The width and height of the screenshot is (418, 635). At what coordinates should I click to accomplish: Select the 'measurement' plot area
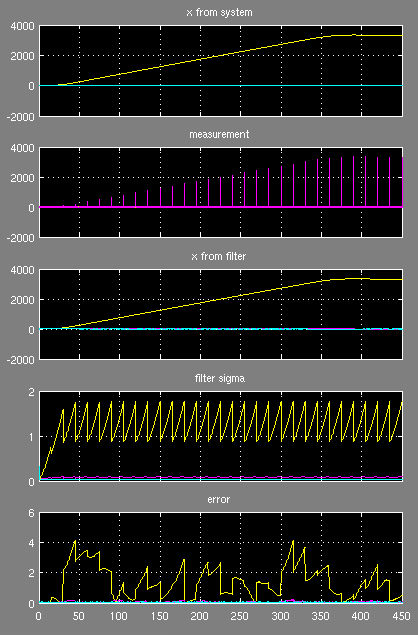pos(221,192)
